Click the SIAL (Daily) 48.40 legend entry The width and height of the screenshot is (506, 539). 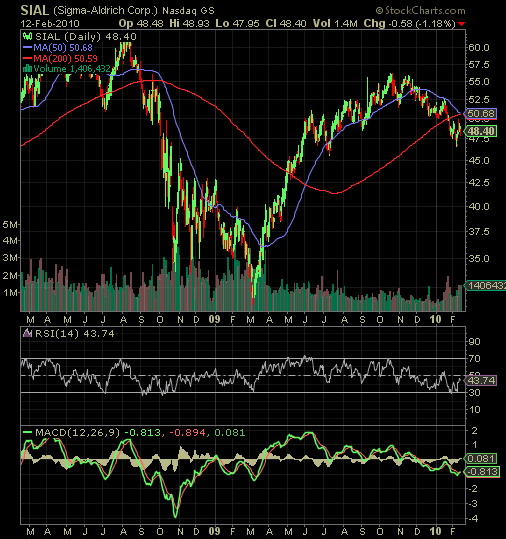[x=86, y=36]
